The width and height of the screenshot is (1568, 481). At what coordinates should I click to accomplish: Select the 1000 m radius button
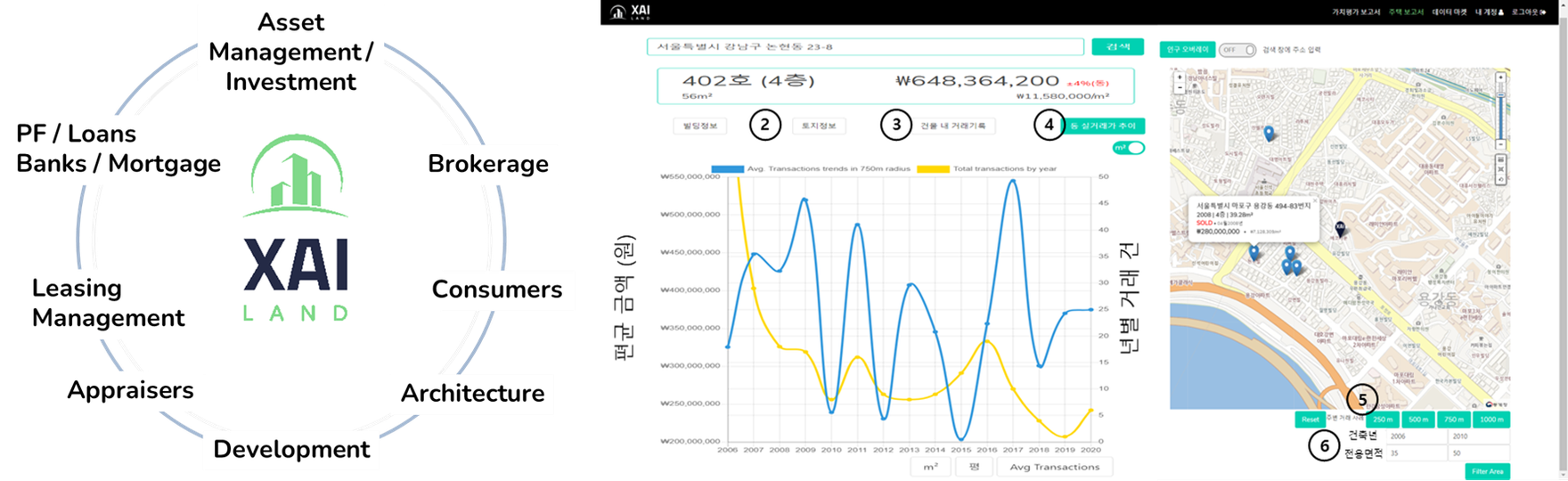1491,420
